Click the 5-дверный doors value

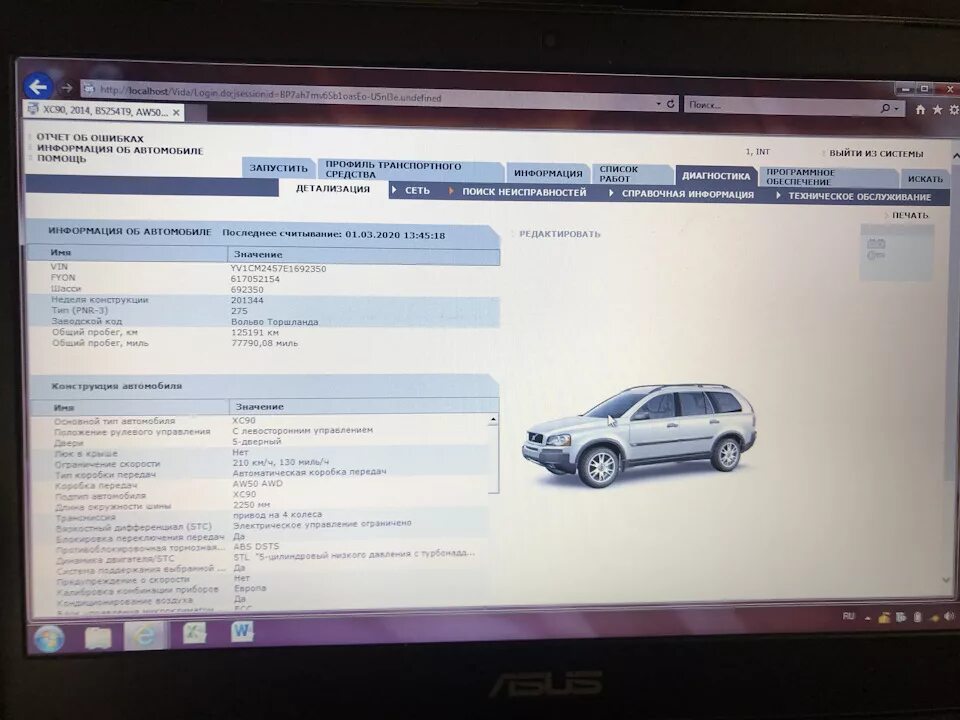tap(257, 441)
